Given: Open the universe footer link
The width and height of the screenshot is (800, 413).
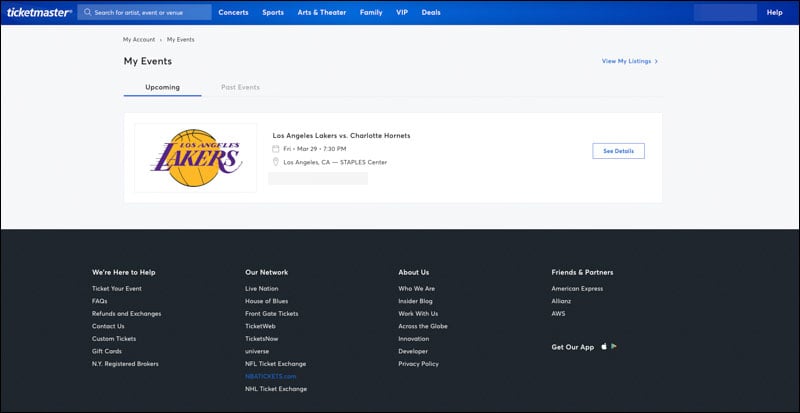Looking at the screenshot, I should coord(257,351).
